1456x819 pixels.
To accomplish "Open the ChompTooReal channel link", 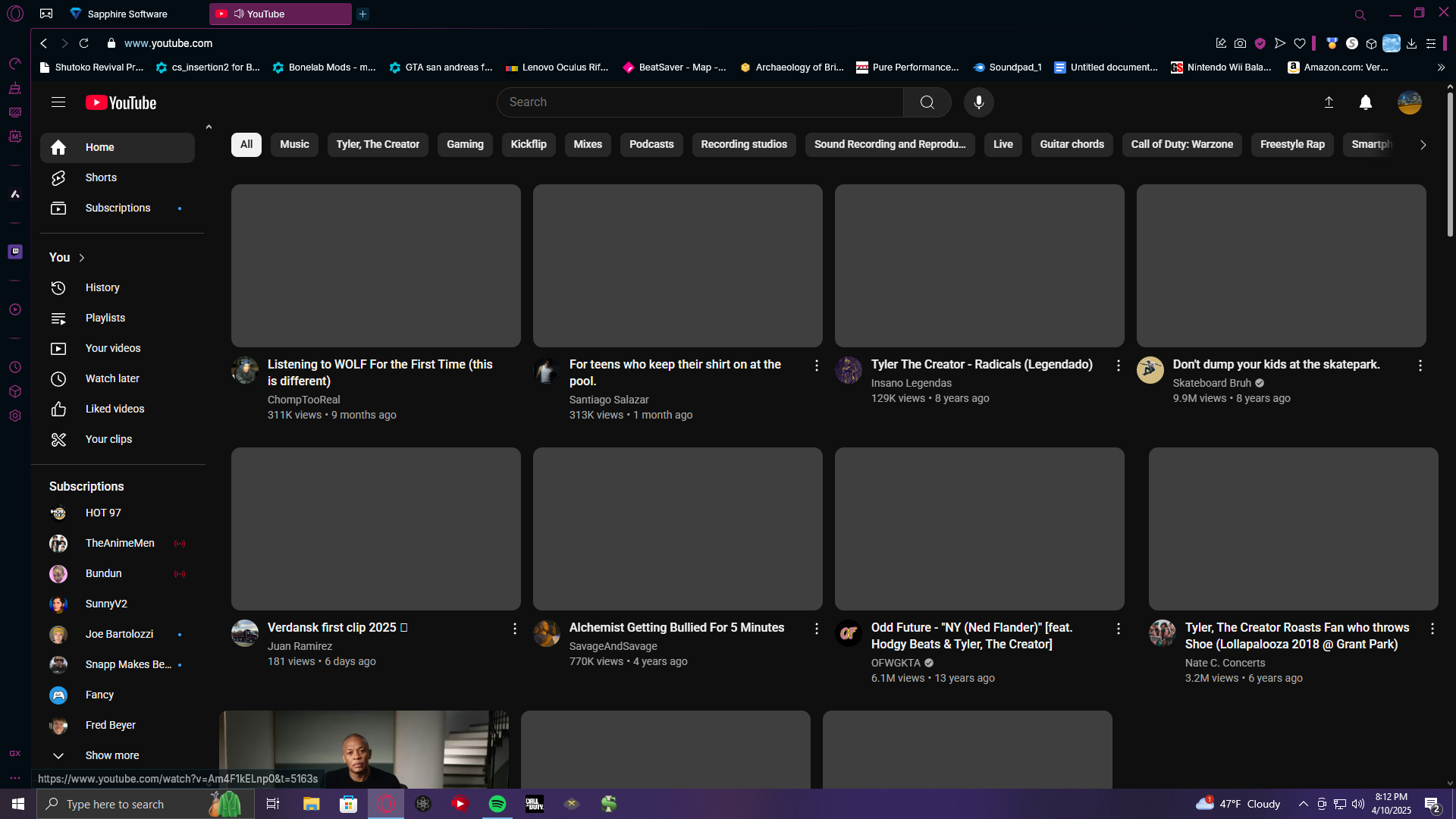I will point(303,400).
